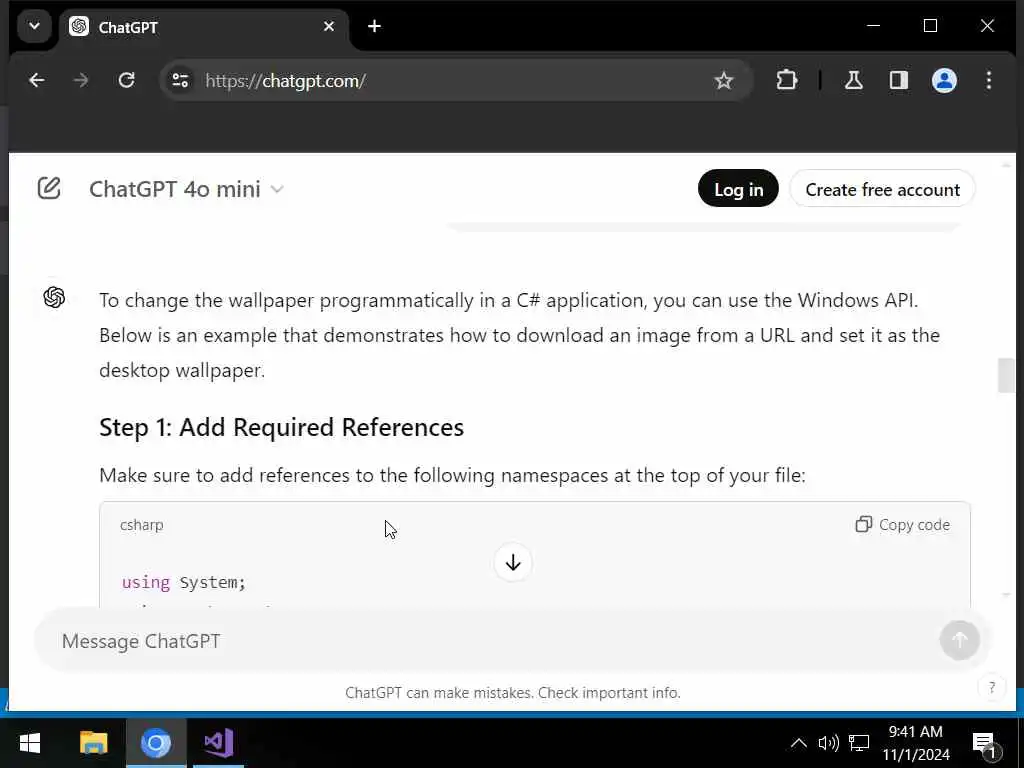Image resolution: width=1024 pixels, height=768 pixels.
Task: Open the Chrome three-dot menu
Action: click(x=989, y=80)
